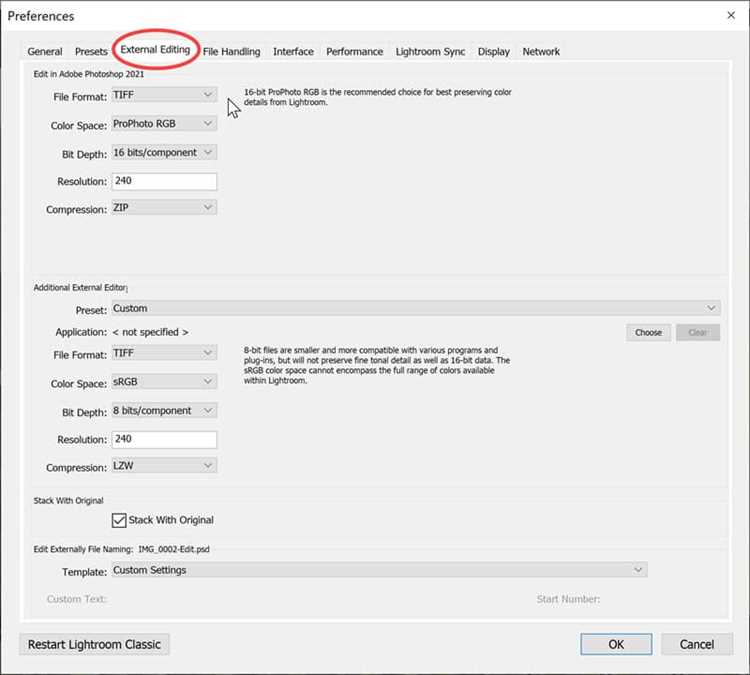Open the Additional External Editor Preset dropdown
Image resolution: width=750 pixels, height=675 pixels.
(416, 308)
